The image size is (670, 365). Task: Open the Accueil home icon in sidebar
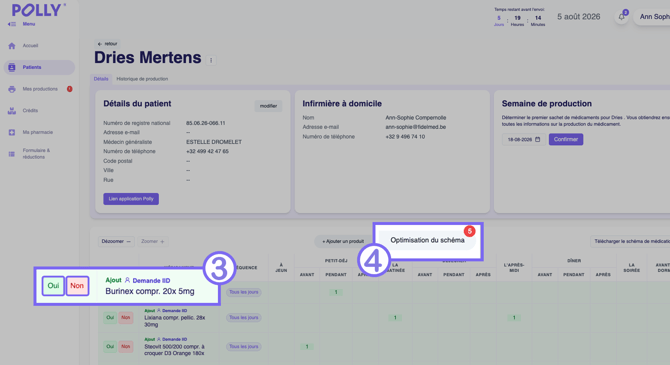12,46
